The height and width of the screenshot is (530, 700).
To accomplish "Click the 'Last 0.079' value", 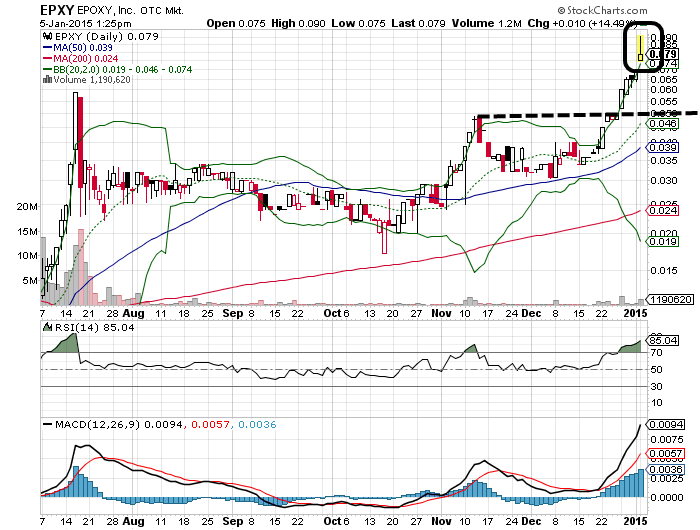I will tap(418, 23).
